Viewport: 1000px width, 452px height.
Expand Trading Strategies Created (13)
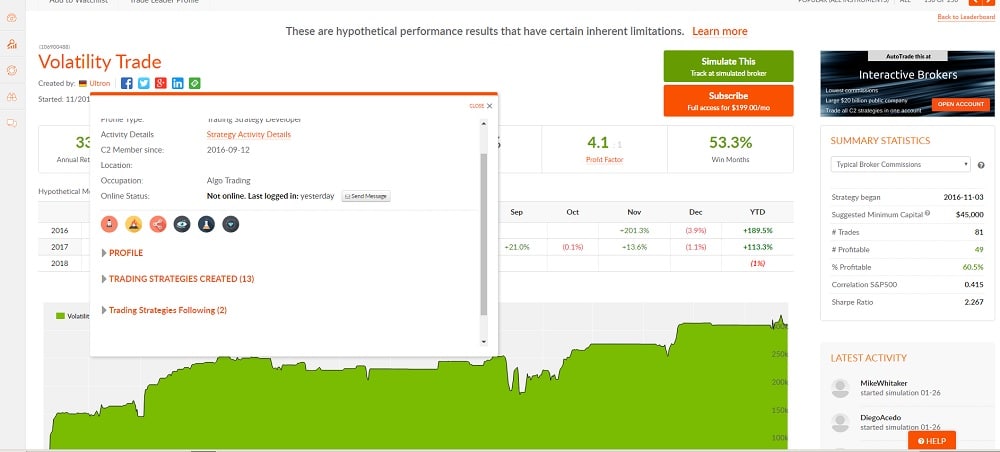coord(180,279)
